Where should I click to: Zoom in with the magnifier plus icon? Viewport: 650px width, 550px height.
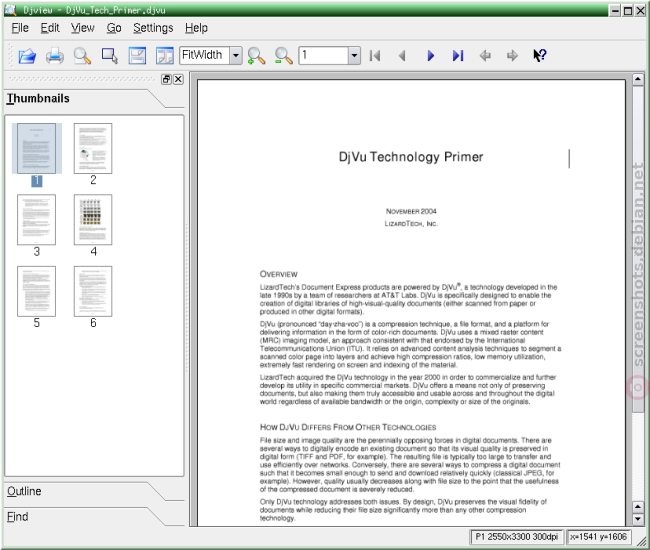(x=256, y=56)
